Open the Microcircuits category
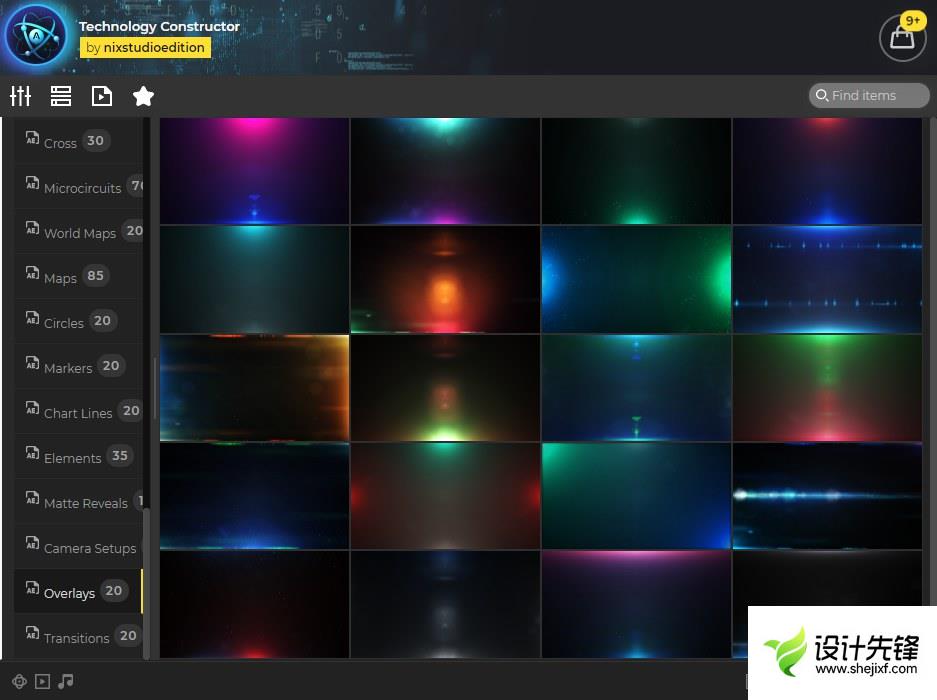 82,187
